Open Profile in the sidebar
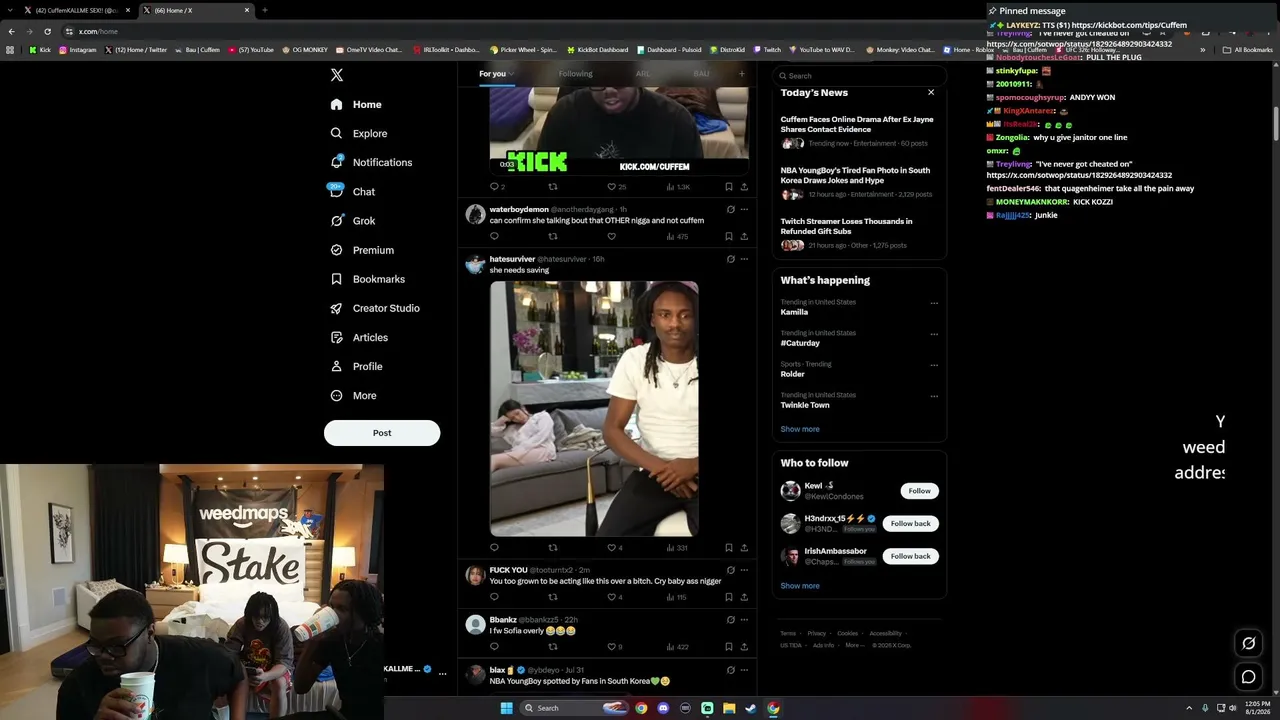 tap(357, 367)
